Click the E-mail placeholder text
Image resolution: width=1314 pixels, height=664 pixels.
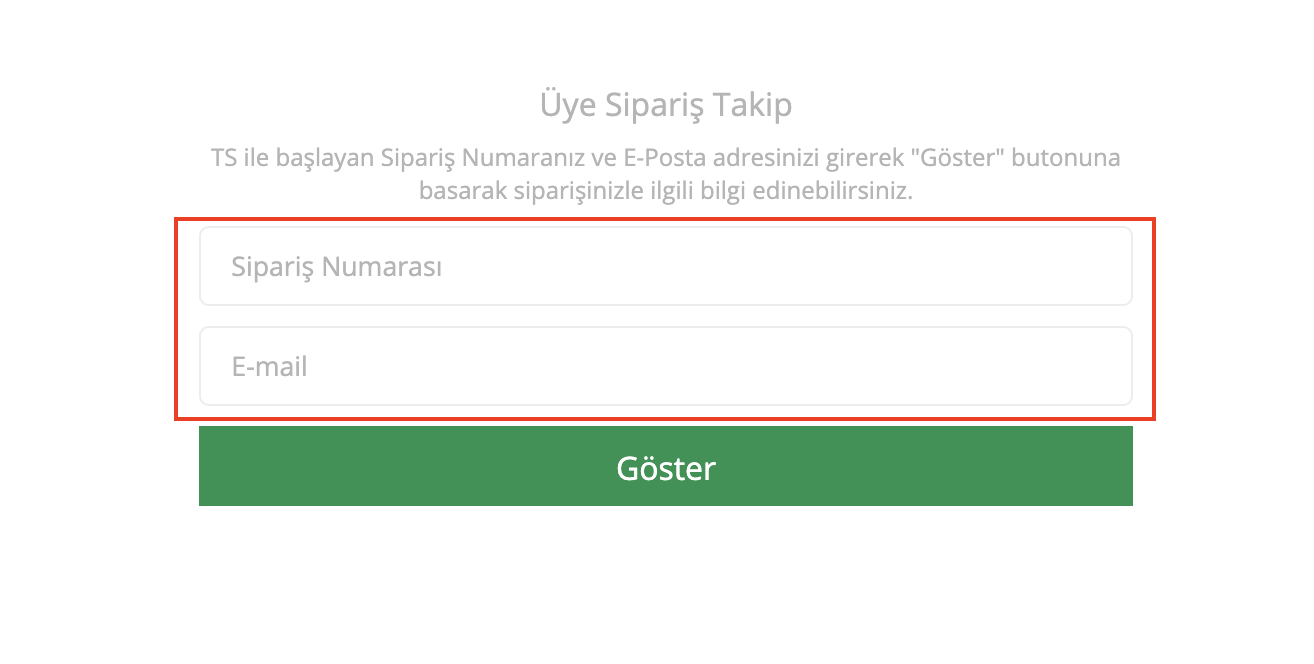tap(270, 367)
